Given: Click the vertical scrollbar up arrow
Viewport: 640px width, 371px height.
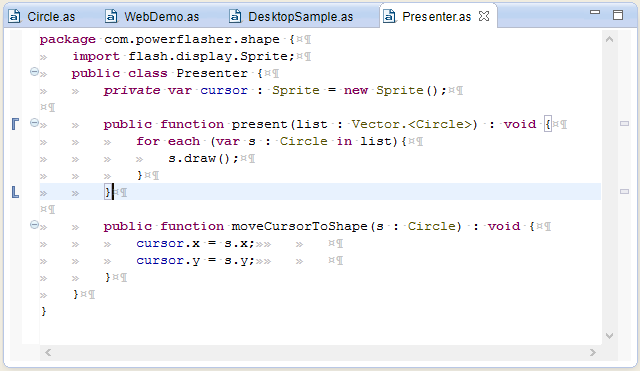Looking at the screenshot, I should [609, 40].
